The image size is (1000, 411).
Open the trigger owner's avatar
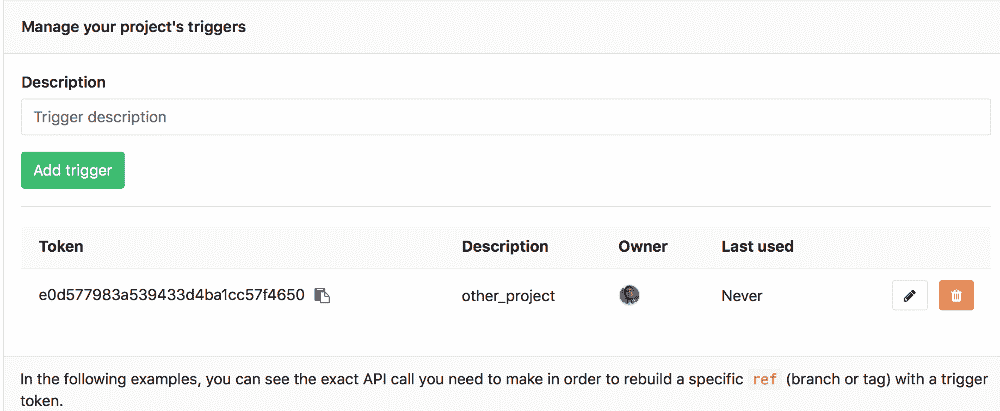629,295
